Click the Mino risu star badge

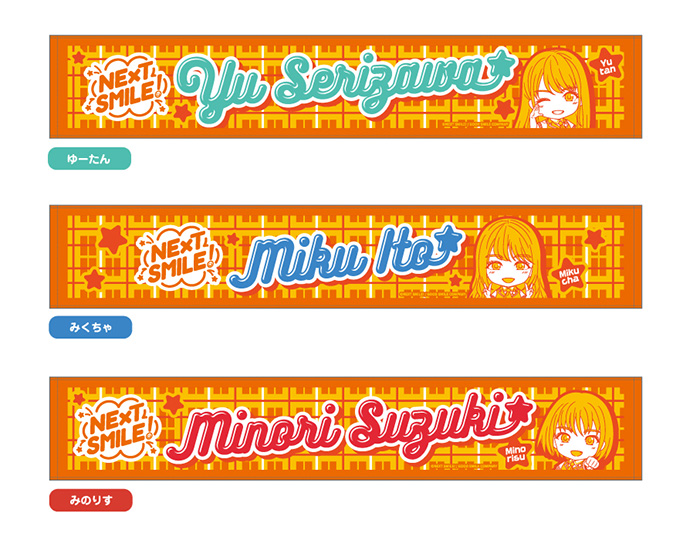click(x=516, y=454)
